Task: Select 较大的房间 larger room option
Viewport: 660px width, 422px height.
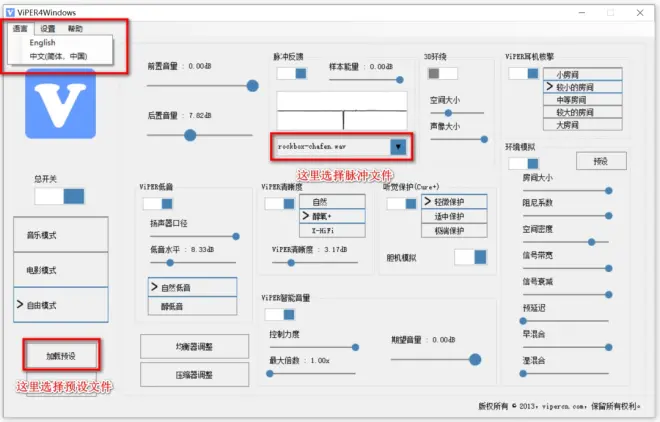Action: (583, 112)
